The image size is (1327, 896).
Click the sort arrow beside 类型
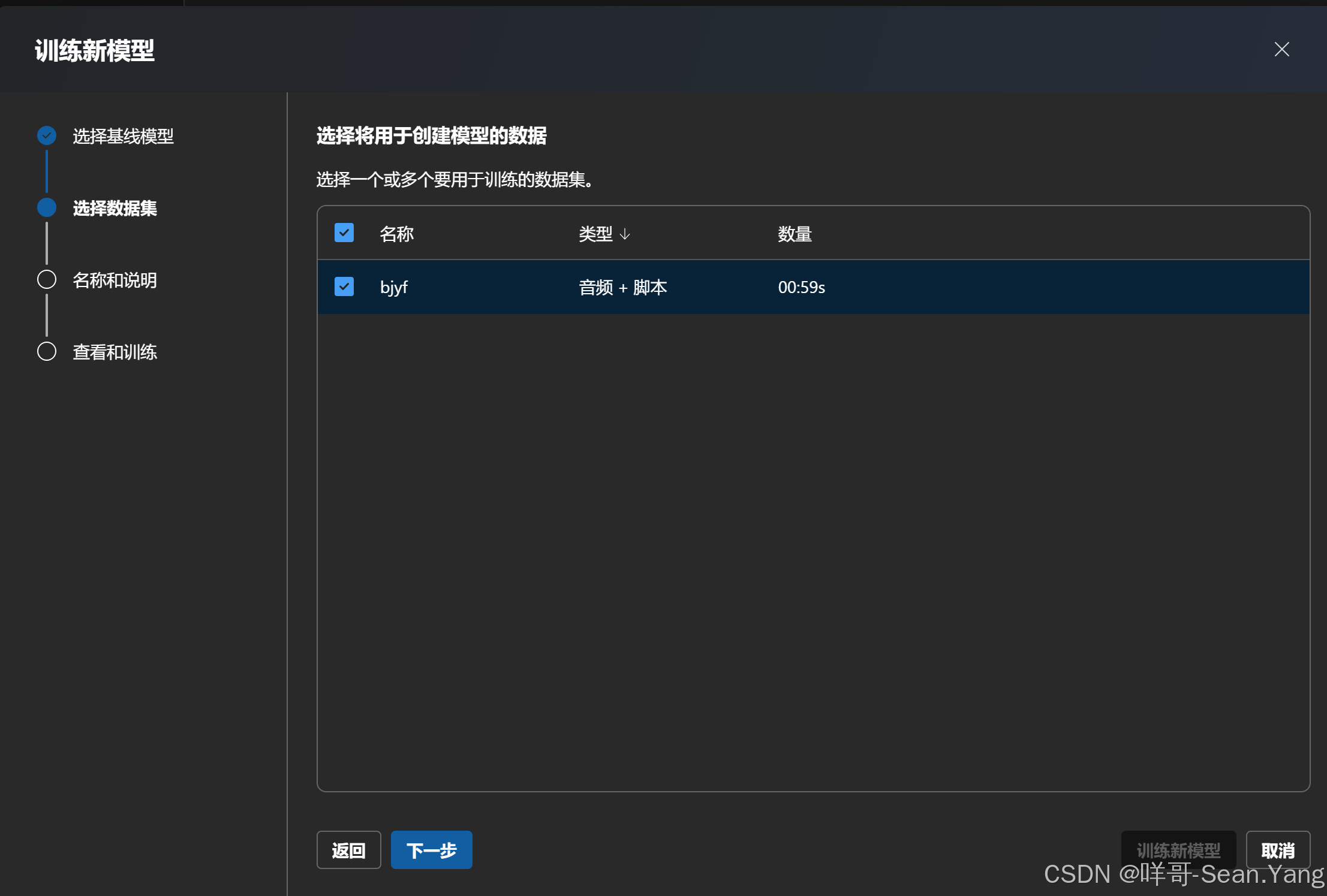pos(625,234)
